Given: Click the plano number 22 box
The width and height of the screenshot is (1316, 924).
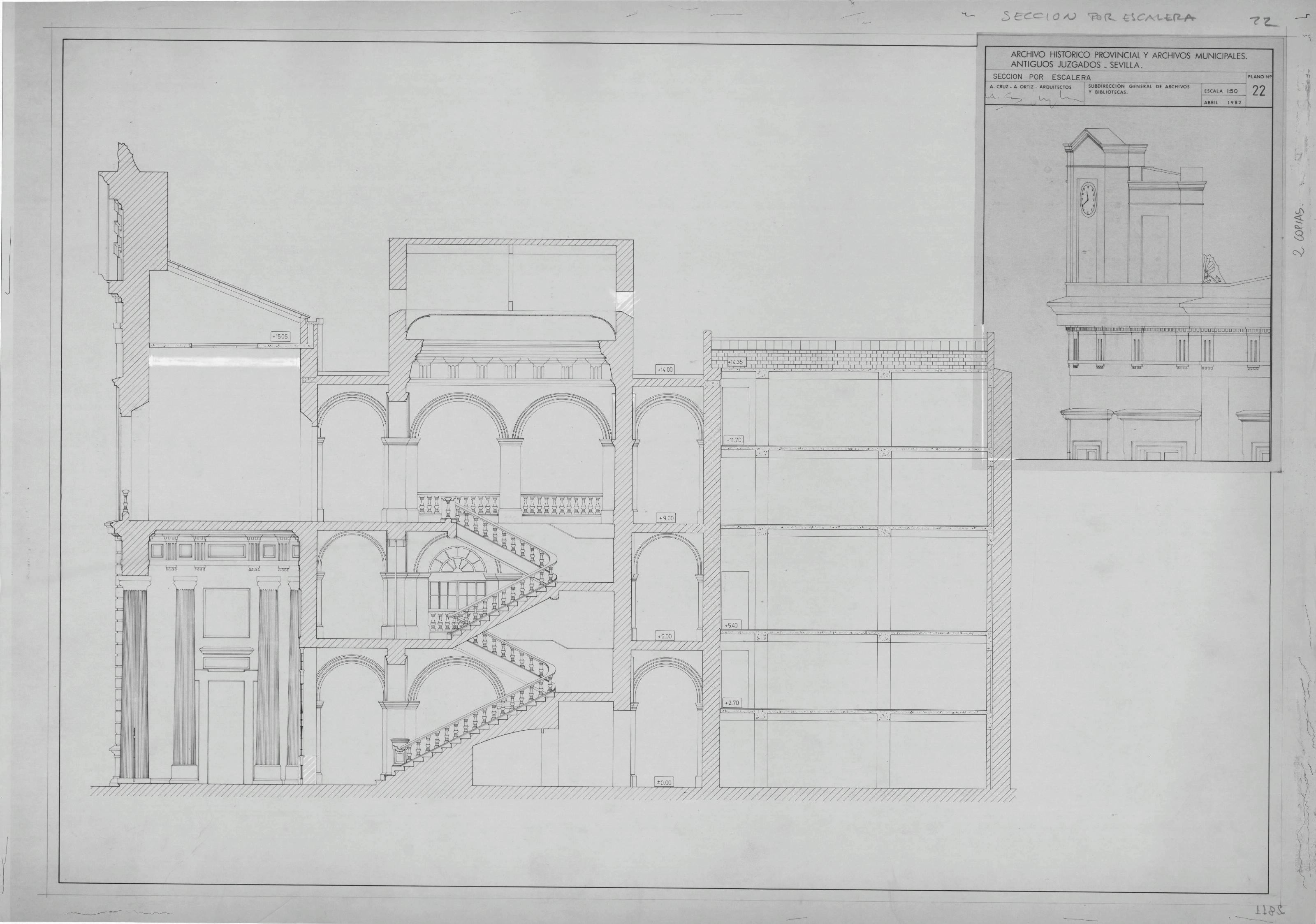Looking at the screenshot, I should [x=1259, y=90].
